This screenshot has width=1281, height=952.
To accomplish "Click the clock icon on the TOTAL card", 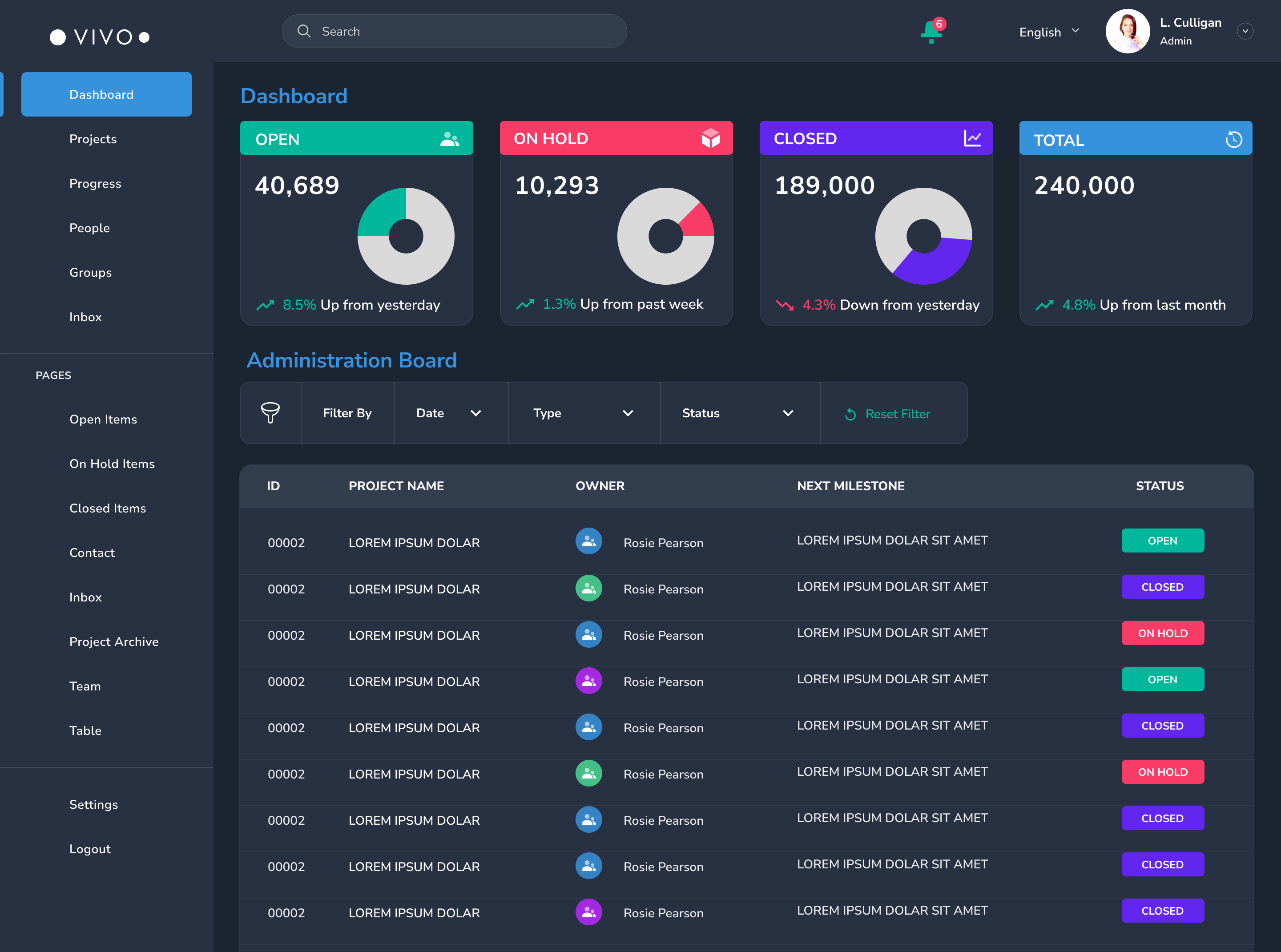I will pyautogui.click(x=1233, y=138).
